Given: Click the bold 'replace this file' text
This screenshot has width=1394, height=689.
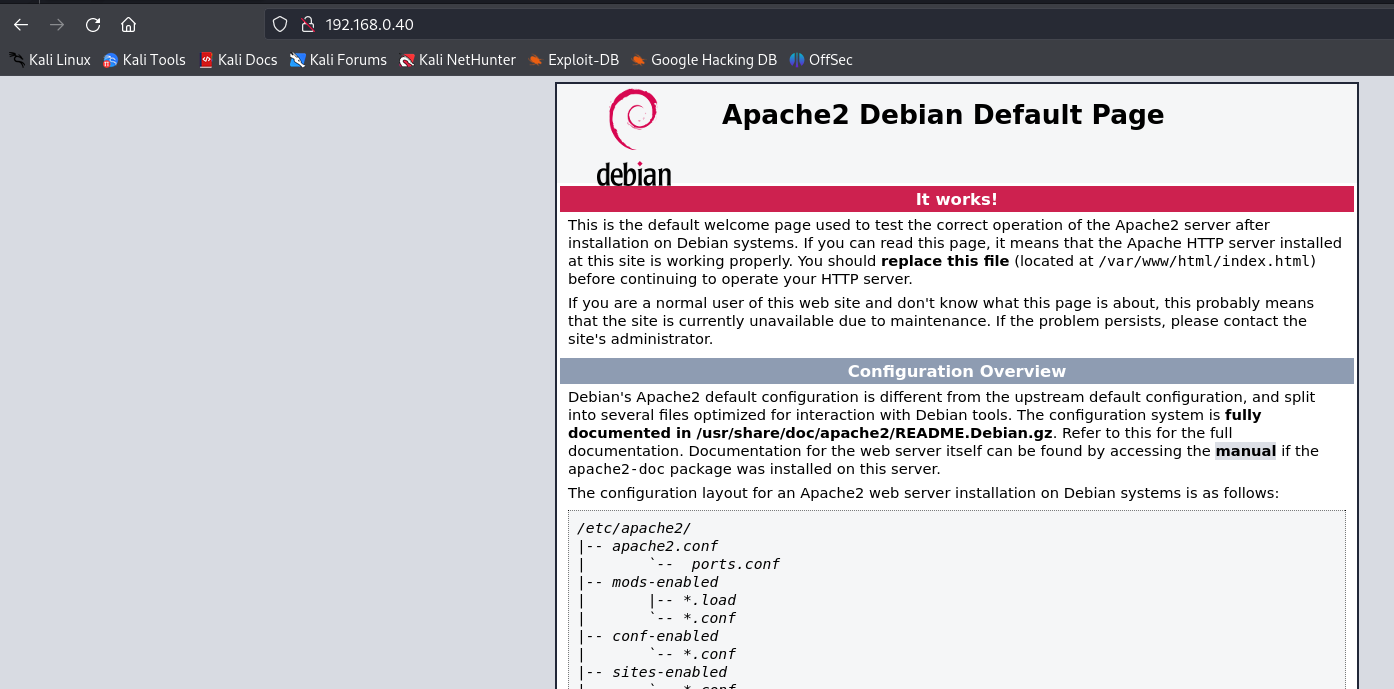Looking at the screenshot, I should coord(945,261).
